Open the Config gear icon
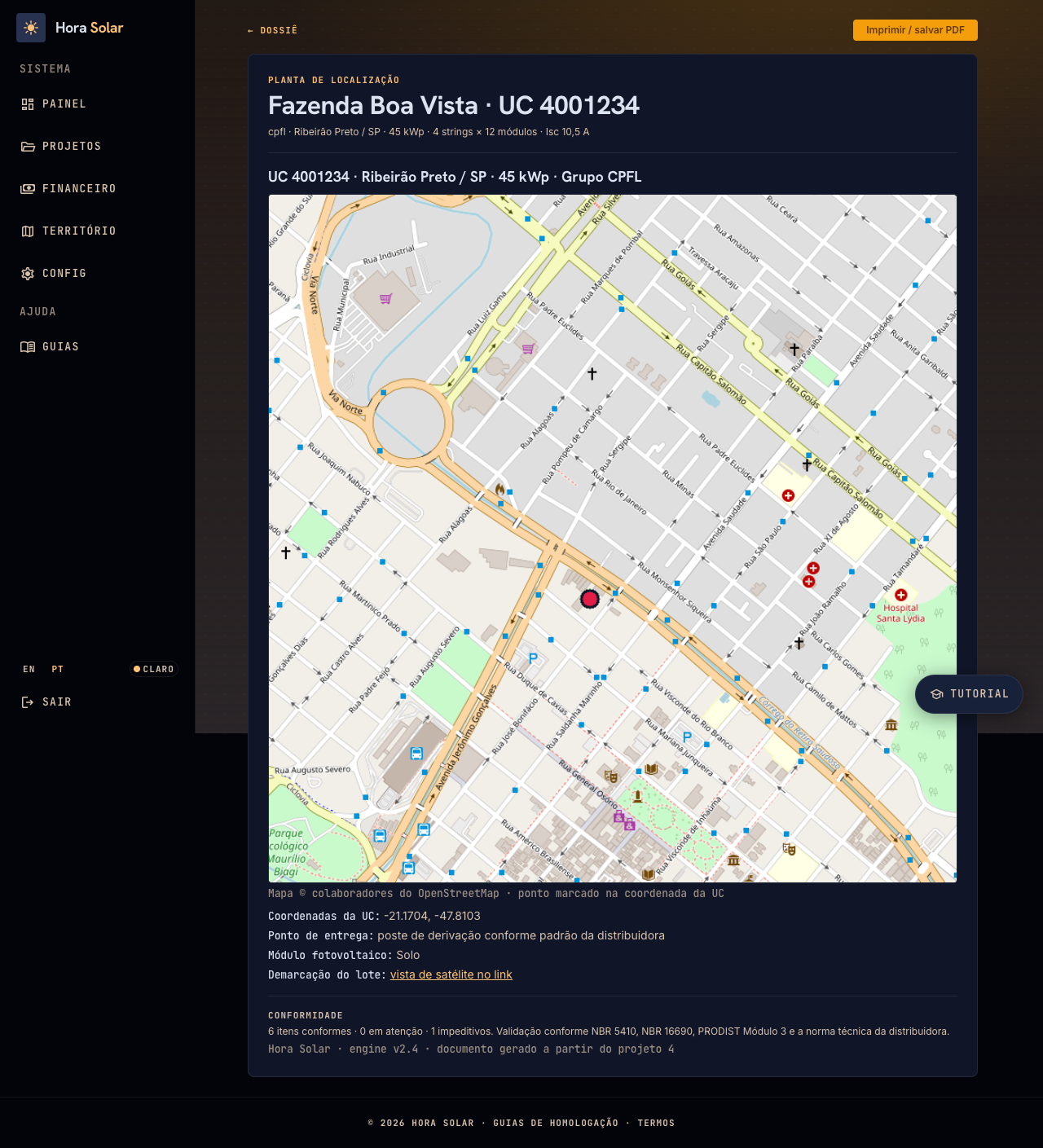Image resolution: width=1043 pixels, height=1148 pixels. point(28,274)
